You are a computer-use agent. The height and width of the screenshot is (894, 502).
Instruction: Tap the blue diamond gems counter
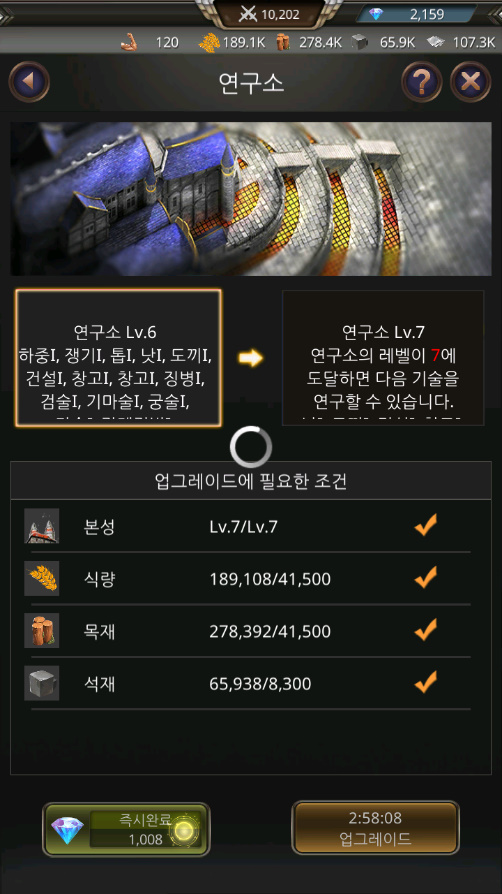click(x=416, y=14)
